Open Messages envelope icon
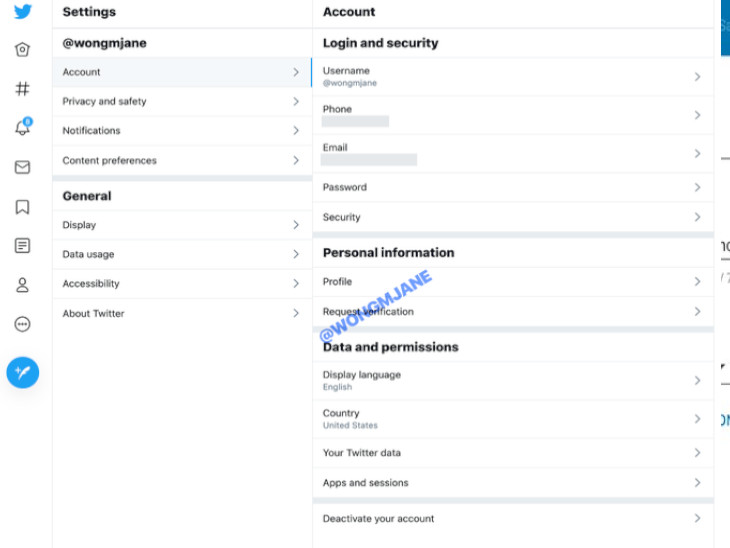 23,167
